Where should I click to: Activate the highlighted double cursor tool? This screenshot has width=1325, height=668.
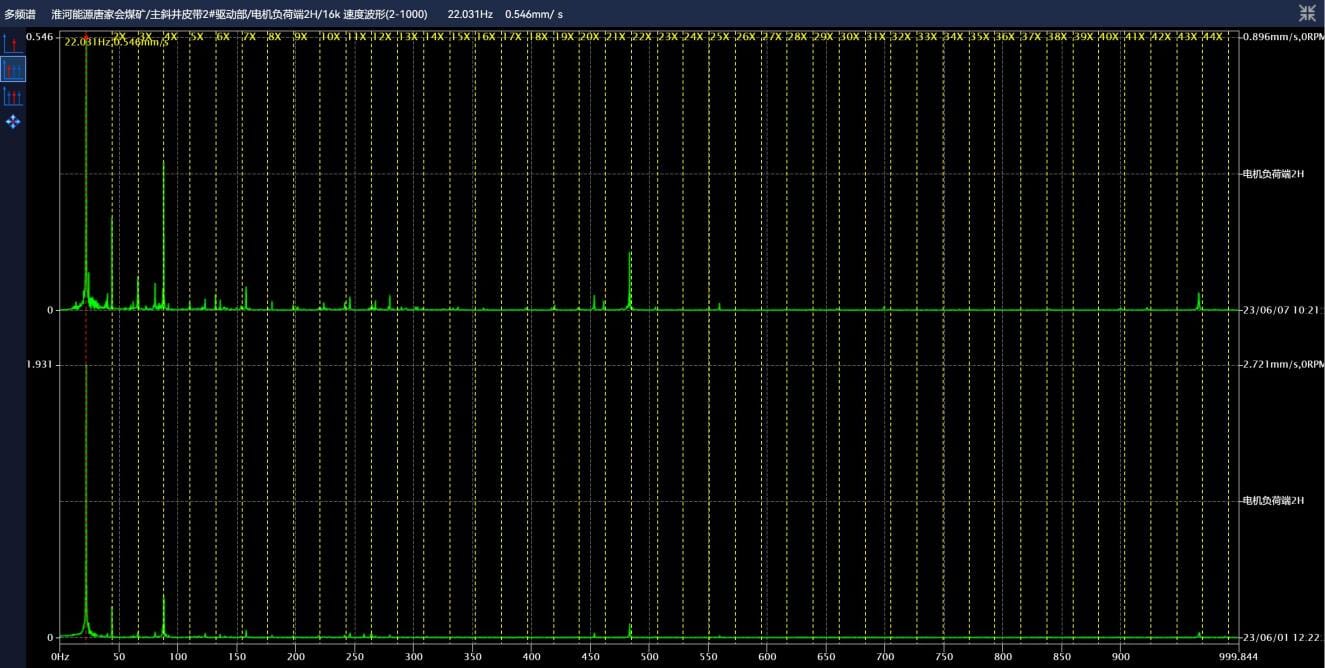click(x=13, y=69)
